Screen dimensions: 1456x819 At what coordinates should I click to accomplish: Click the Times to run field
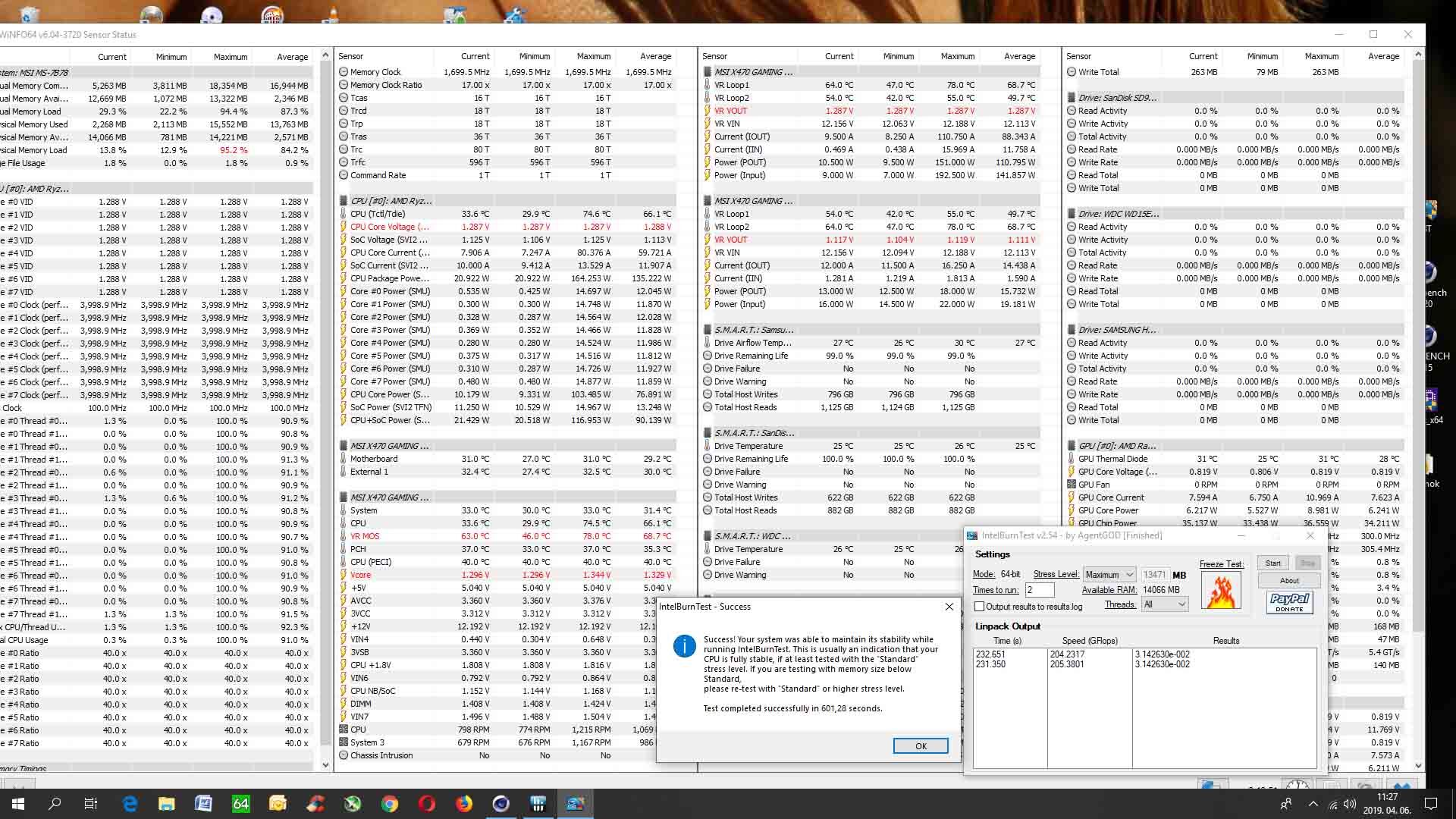tap(1040, 590)
